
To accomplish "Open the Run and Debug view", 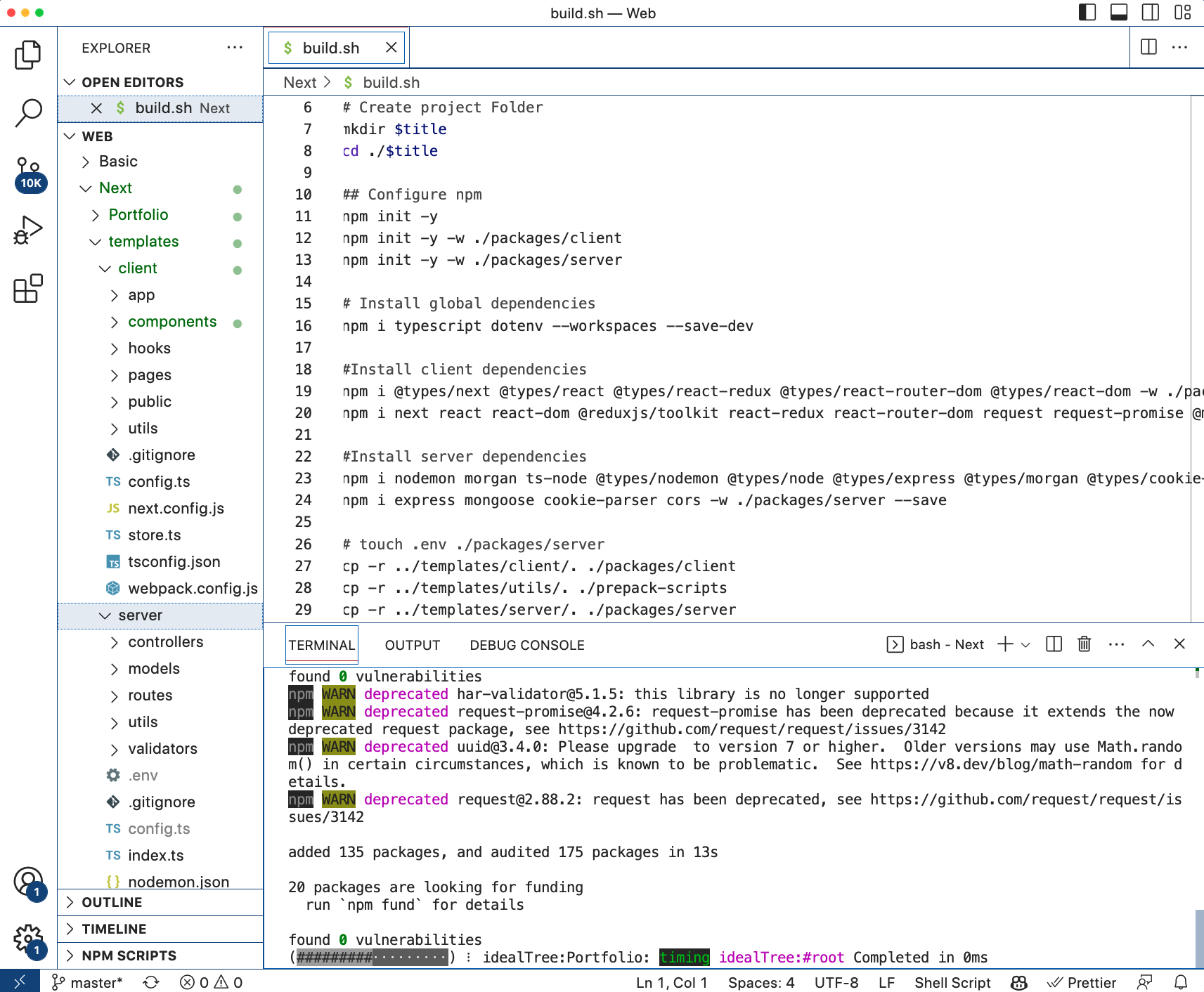I will (28, 230).
